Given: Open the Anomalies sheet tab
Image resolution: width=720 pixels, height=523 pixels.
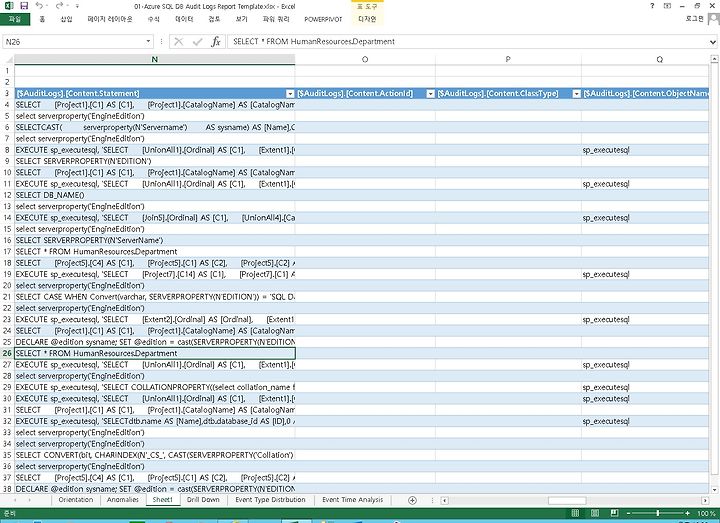Looking at the screenshot, I should click(x=123, y=500).
